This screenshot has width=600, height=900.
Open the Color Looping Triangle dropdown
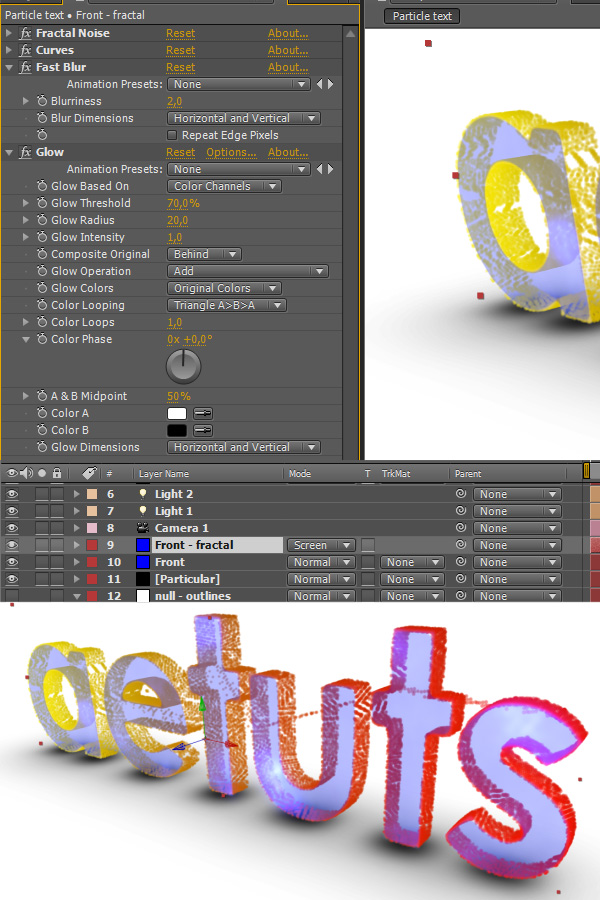tap(226, 305)
